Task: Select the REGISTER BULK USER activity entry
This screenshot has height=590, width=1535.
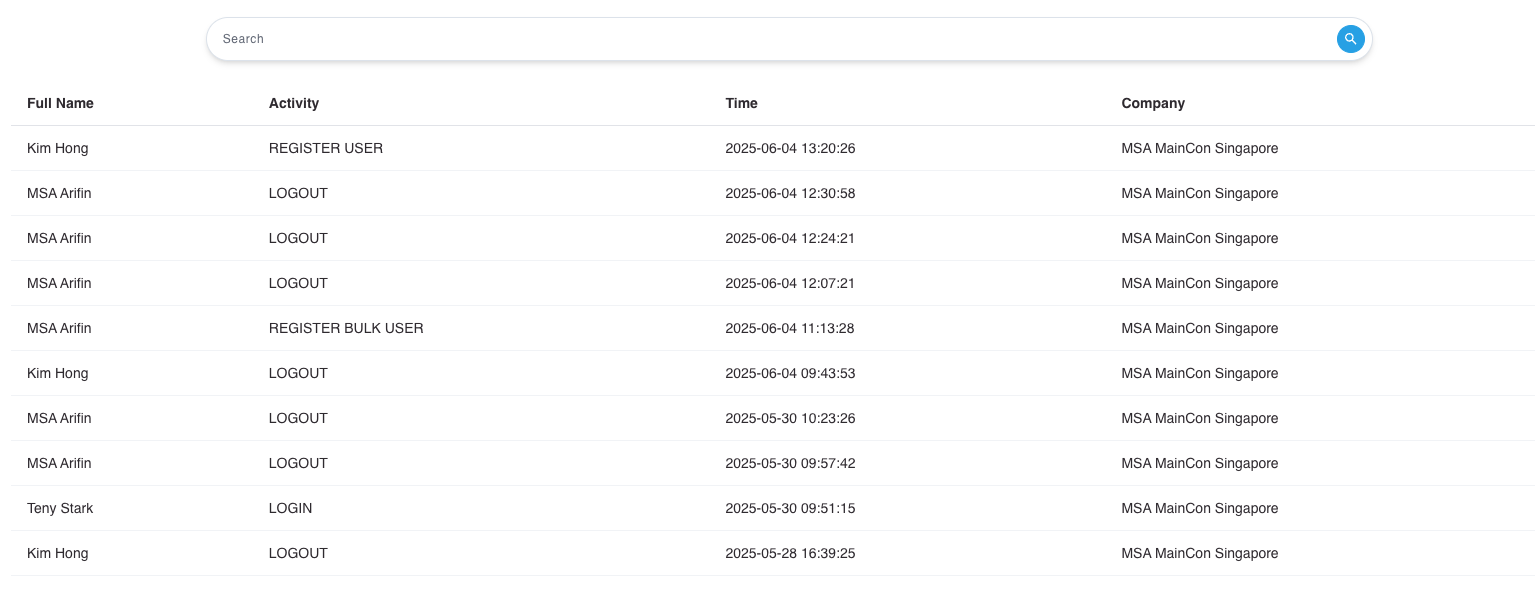Action: (346, 328)
